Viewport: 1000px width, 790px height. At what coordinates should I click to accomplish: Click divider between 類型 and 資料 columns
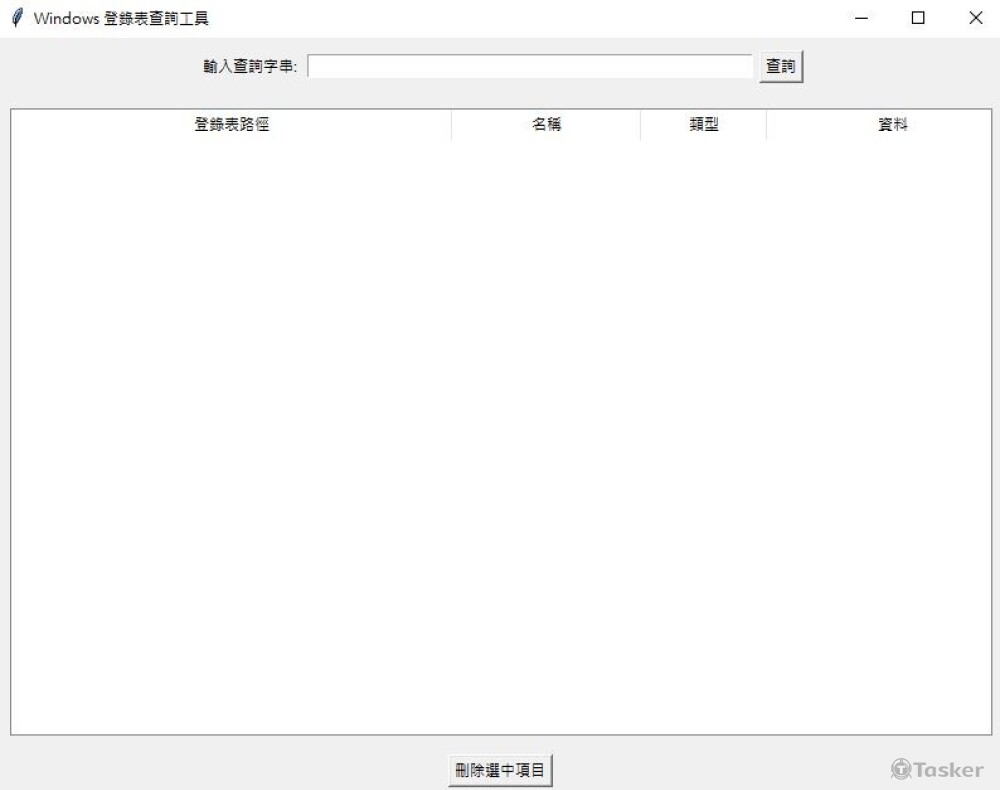[x=766, y=124]
